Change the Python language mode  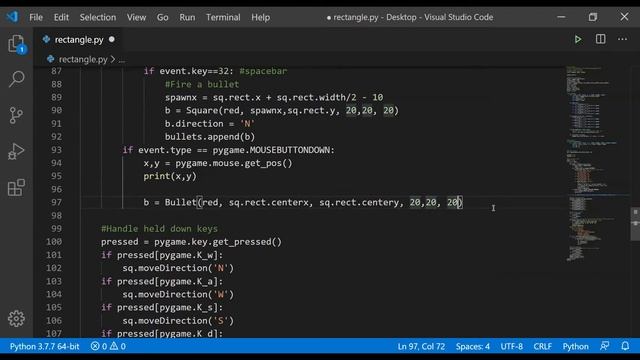click(x=576, y=347)
